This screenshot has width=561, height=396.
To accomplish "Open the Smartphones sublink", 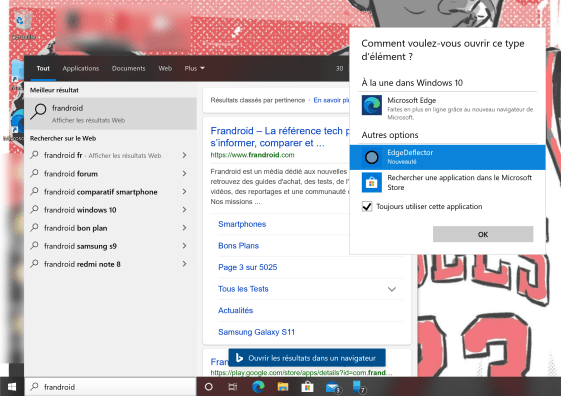I will [x=242, y=224].
